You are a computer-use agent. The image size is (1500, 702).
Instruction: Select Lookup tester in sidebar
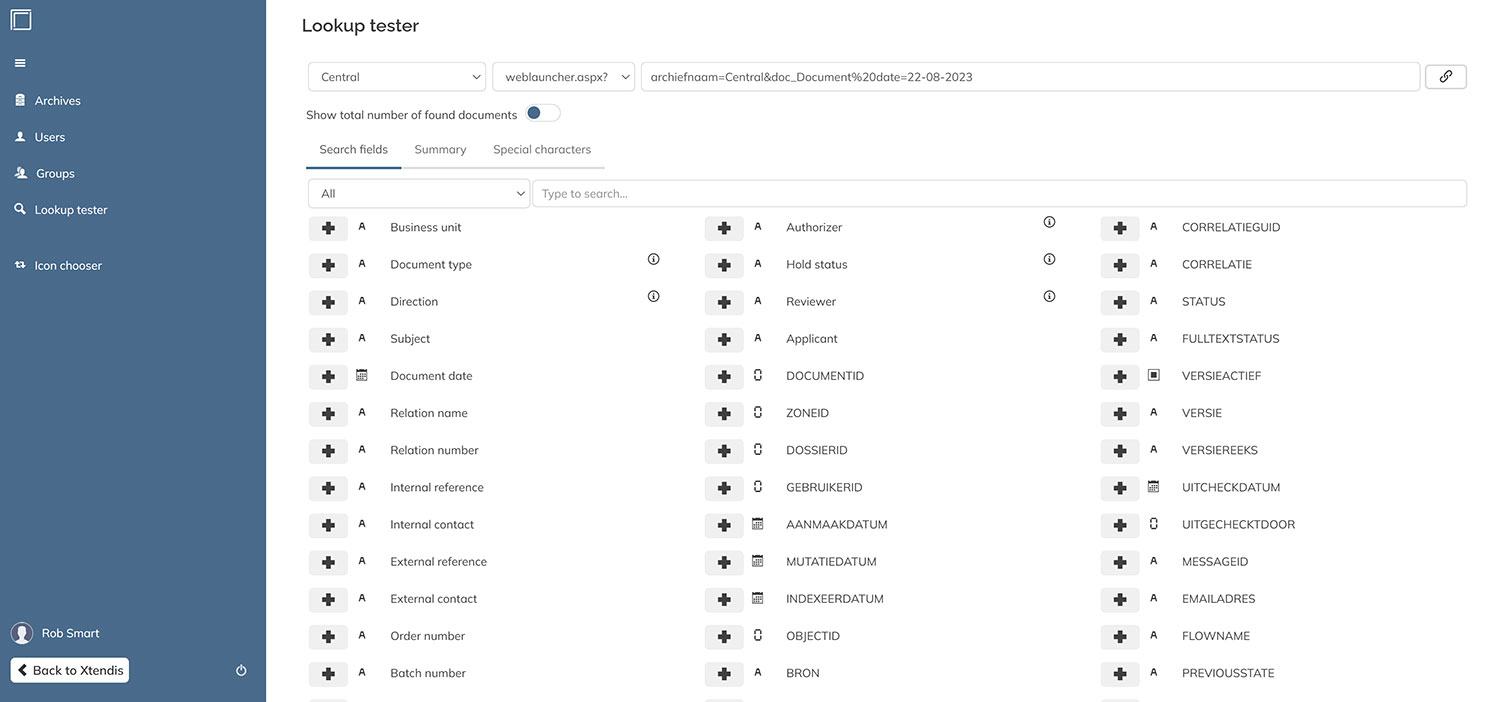coord(61,210)
